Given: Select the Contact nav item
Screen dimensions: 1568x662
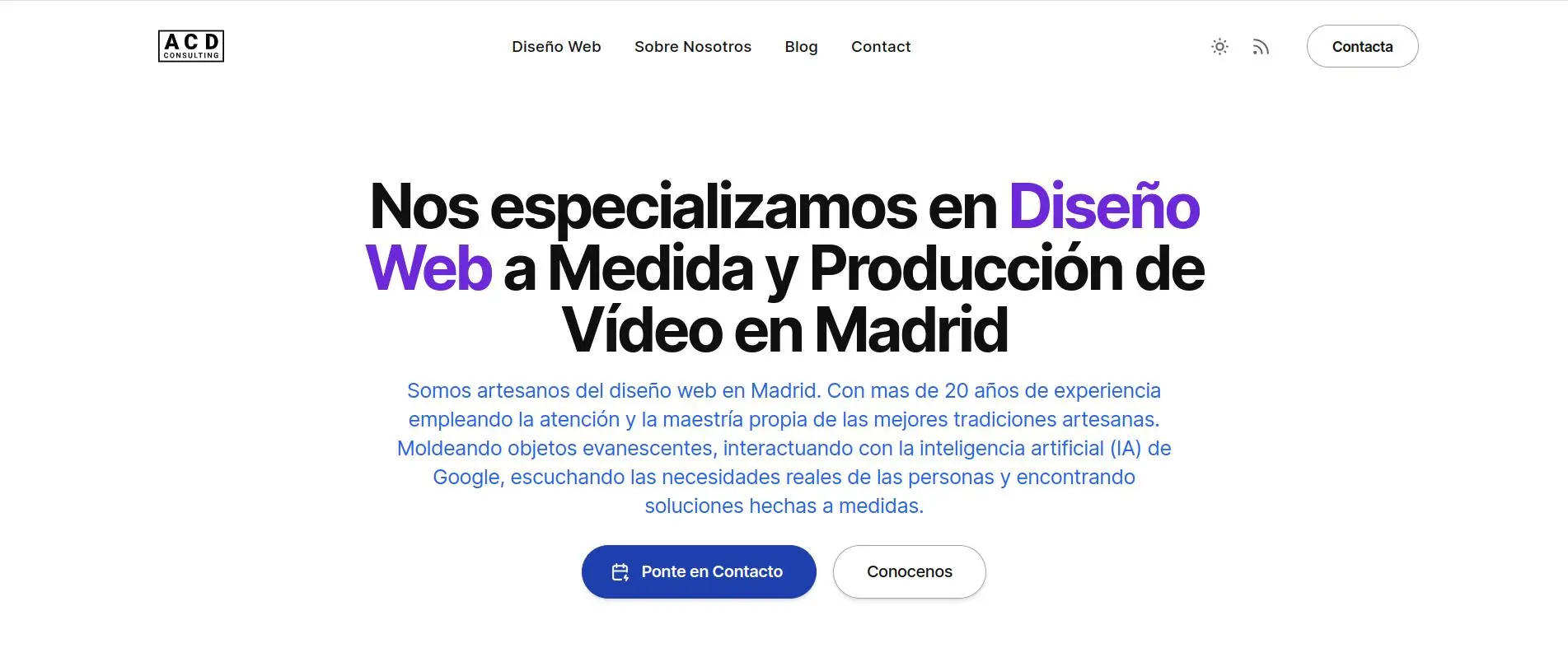Looking at the screenshot, I should 881,47.
